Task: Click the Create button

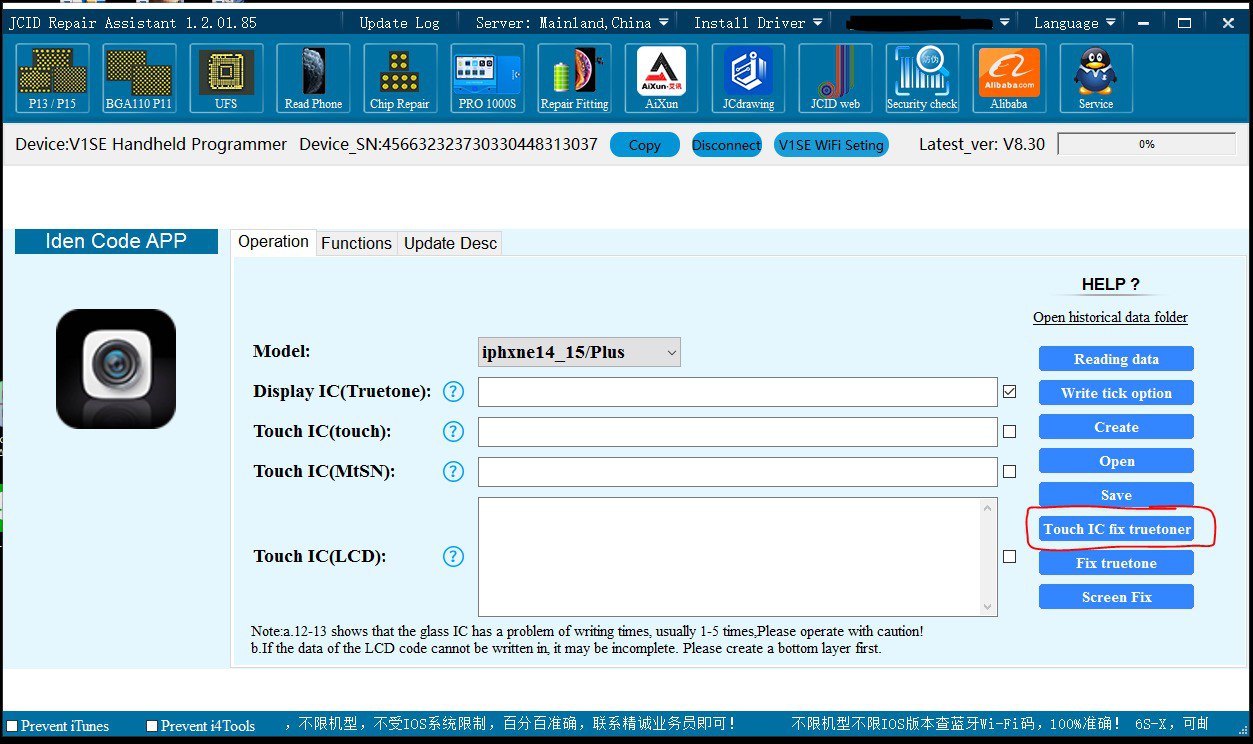Action: pos(1116,427)
